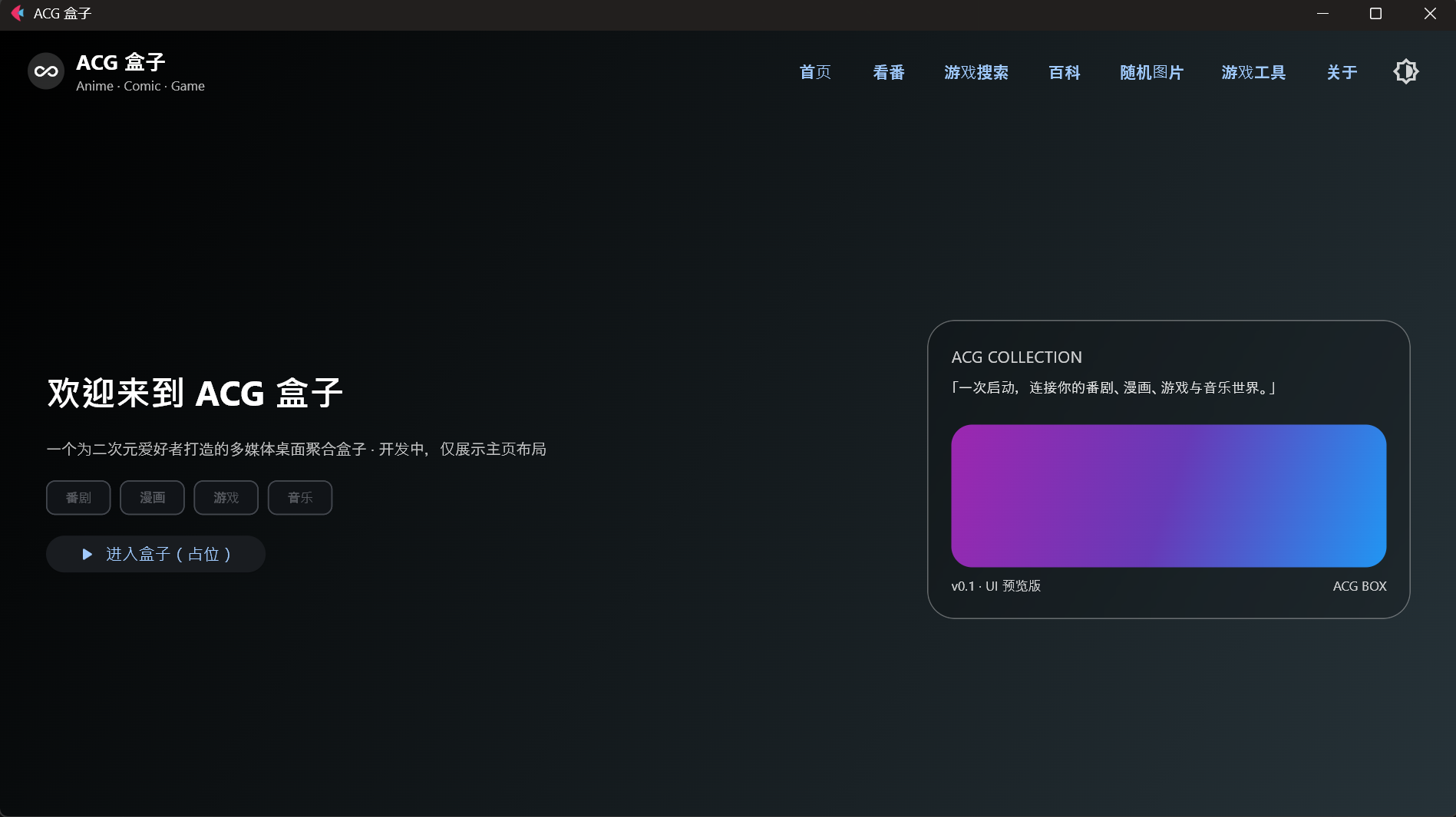This screenshot has width=1456, height=817.
Task: Click the ACG app icon in title bar
Action: pyautogui.click(x=17, y=13)
